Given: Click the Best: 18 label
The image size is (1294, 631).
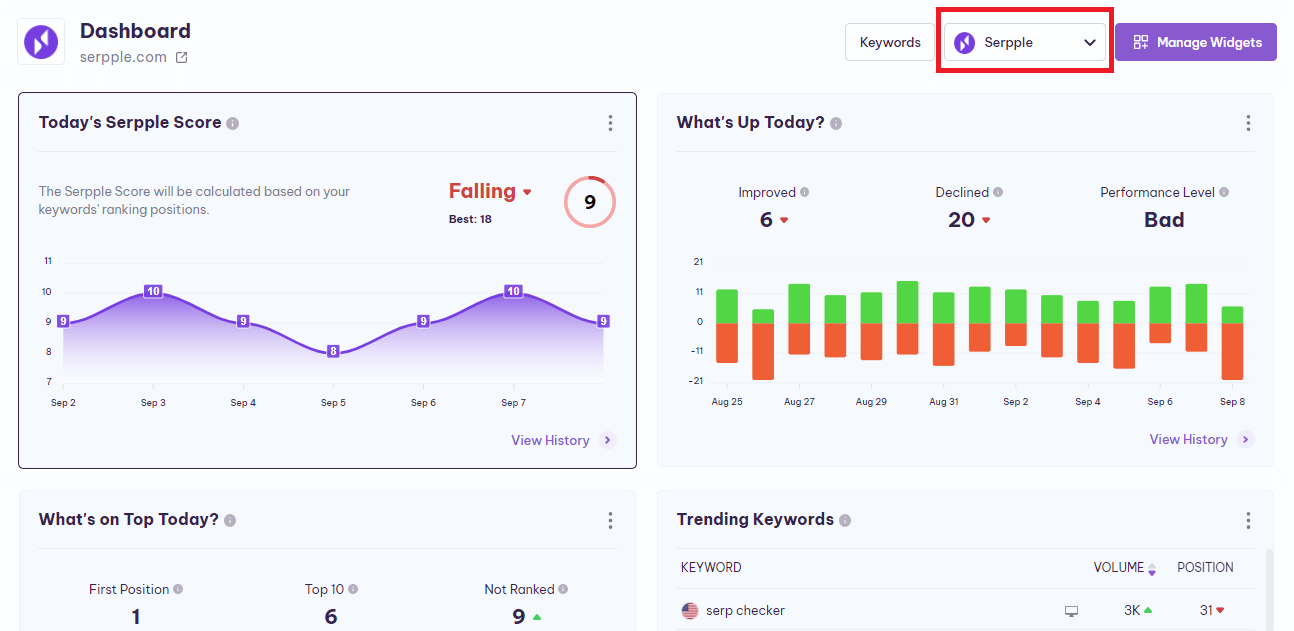Looking at the screenshot, I should click(470, 219).
